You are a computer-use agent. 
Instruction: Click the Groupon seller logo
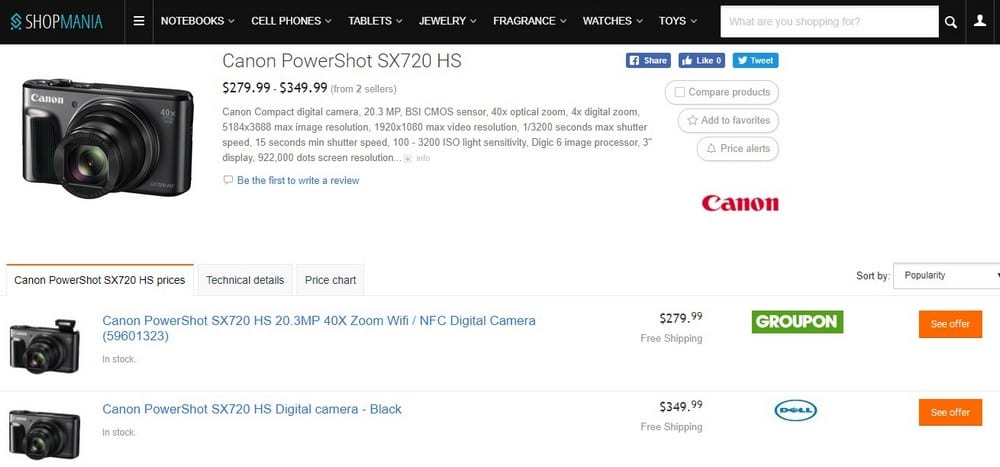[x=797, y=322]
